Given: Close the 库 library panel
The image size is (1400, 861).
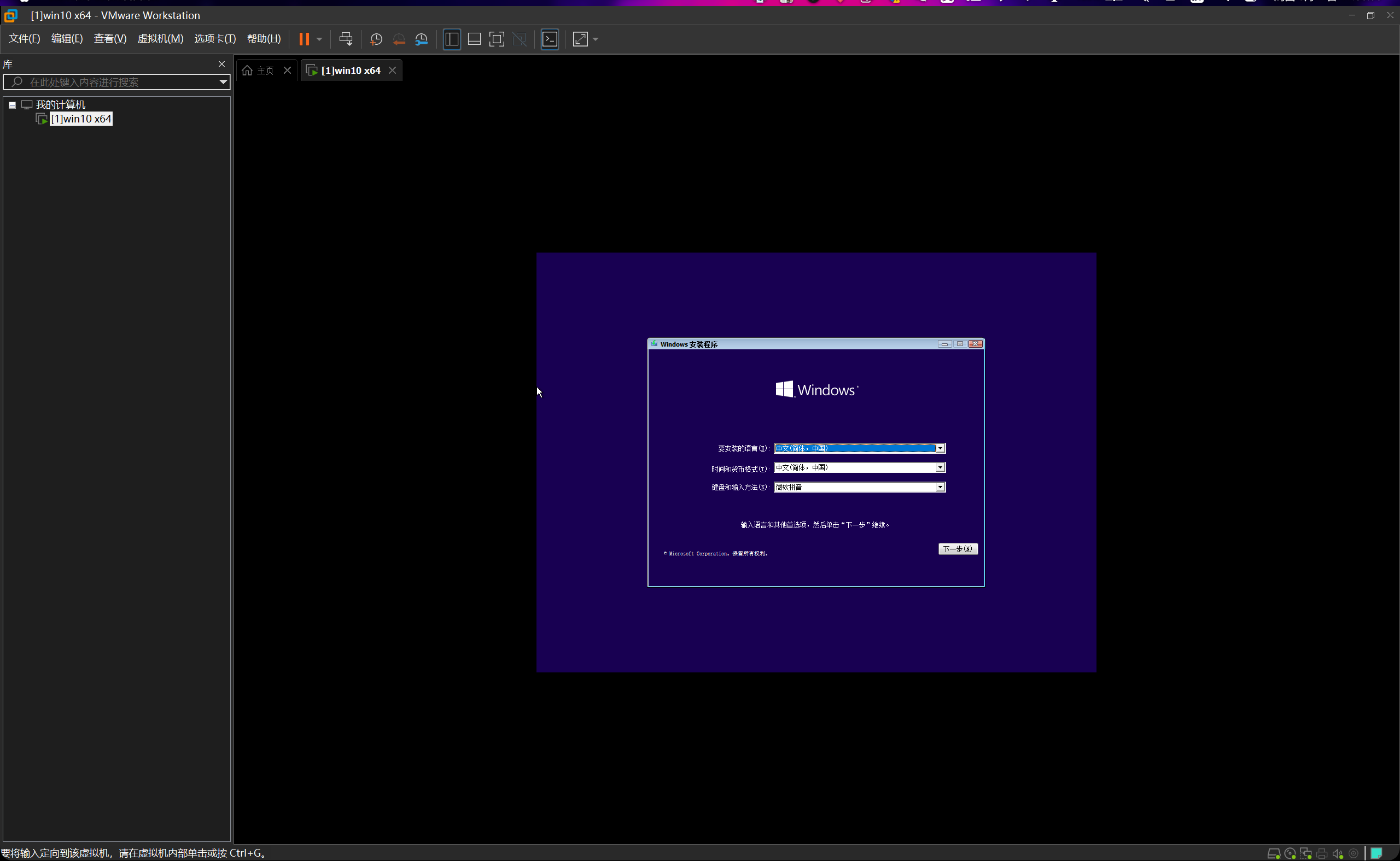Looking at the screenshot, I should point(221,64).
